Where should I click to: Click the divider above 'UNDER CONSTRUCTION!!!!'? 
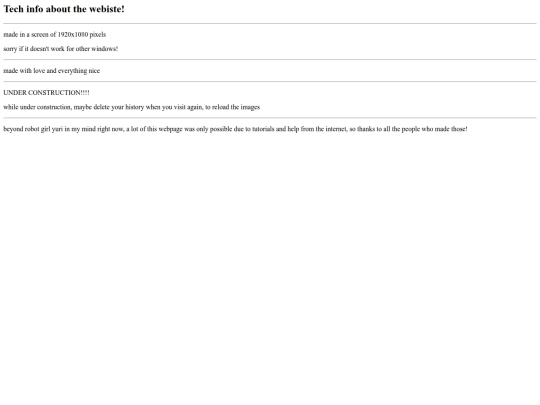pos(270,82)
